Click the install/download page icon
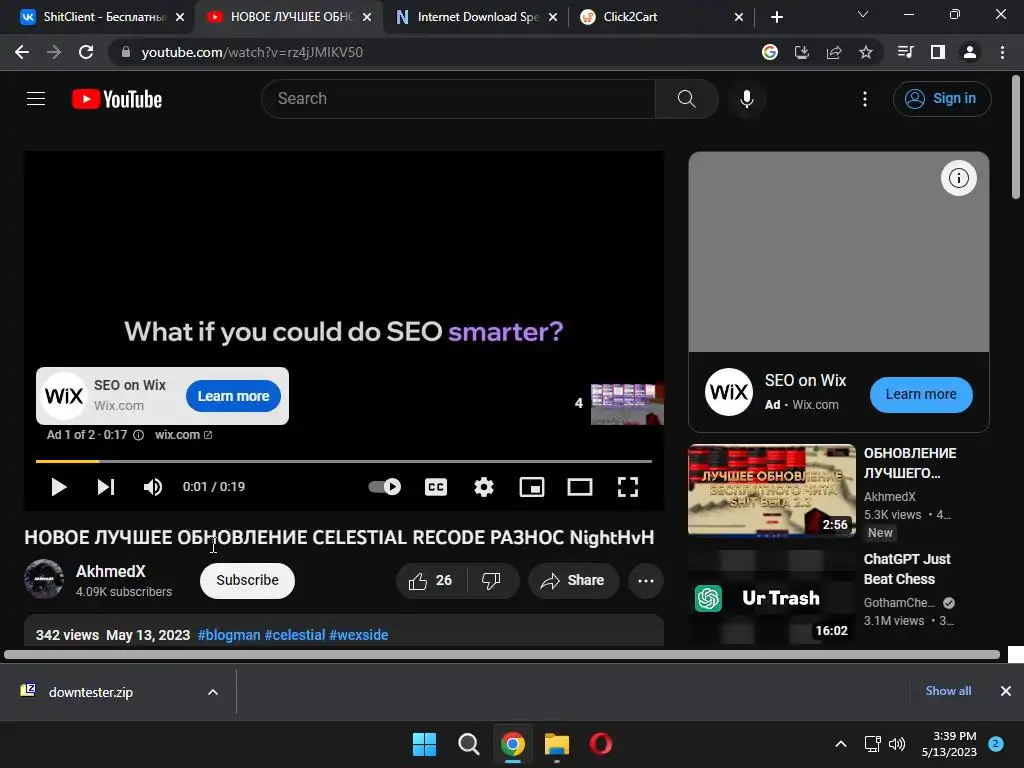 (x=801, y=52)
